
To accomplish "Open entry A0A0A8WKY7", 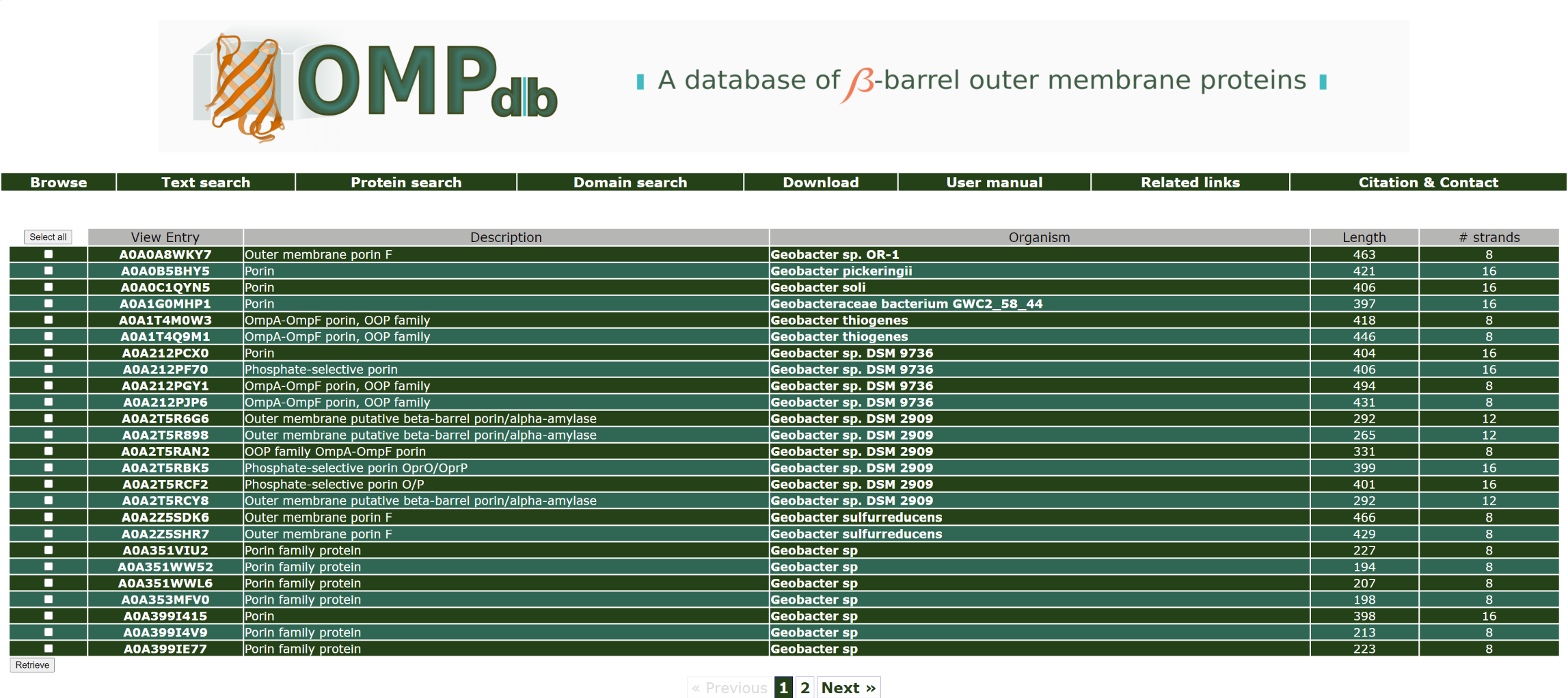I will 165,254.
